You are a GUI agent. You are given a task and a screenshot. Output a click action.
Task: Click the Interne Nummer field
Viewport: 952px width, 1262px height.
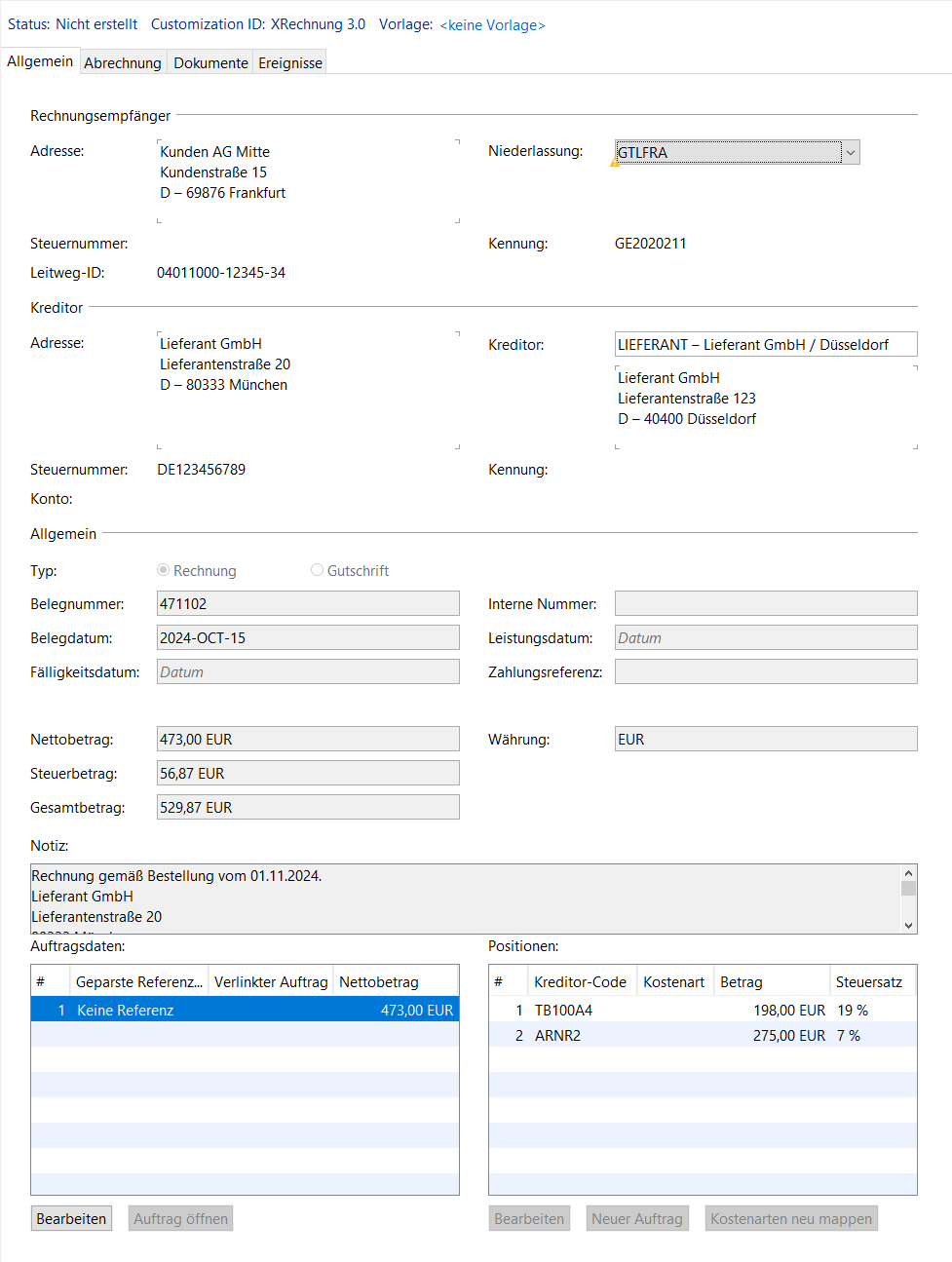[x=766, y=603]
